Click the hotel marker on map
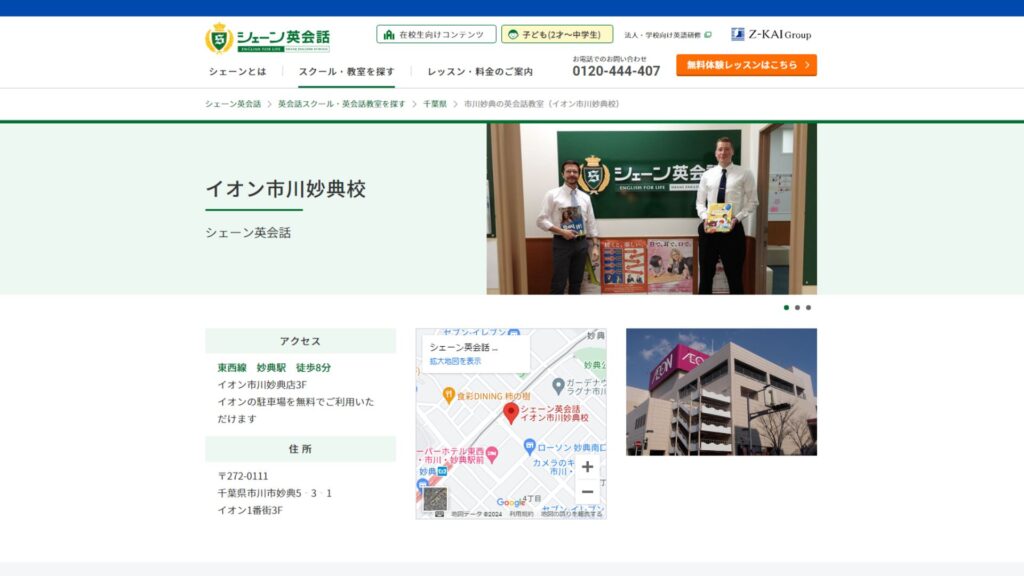 click(492, 454)
